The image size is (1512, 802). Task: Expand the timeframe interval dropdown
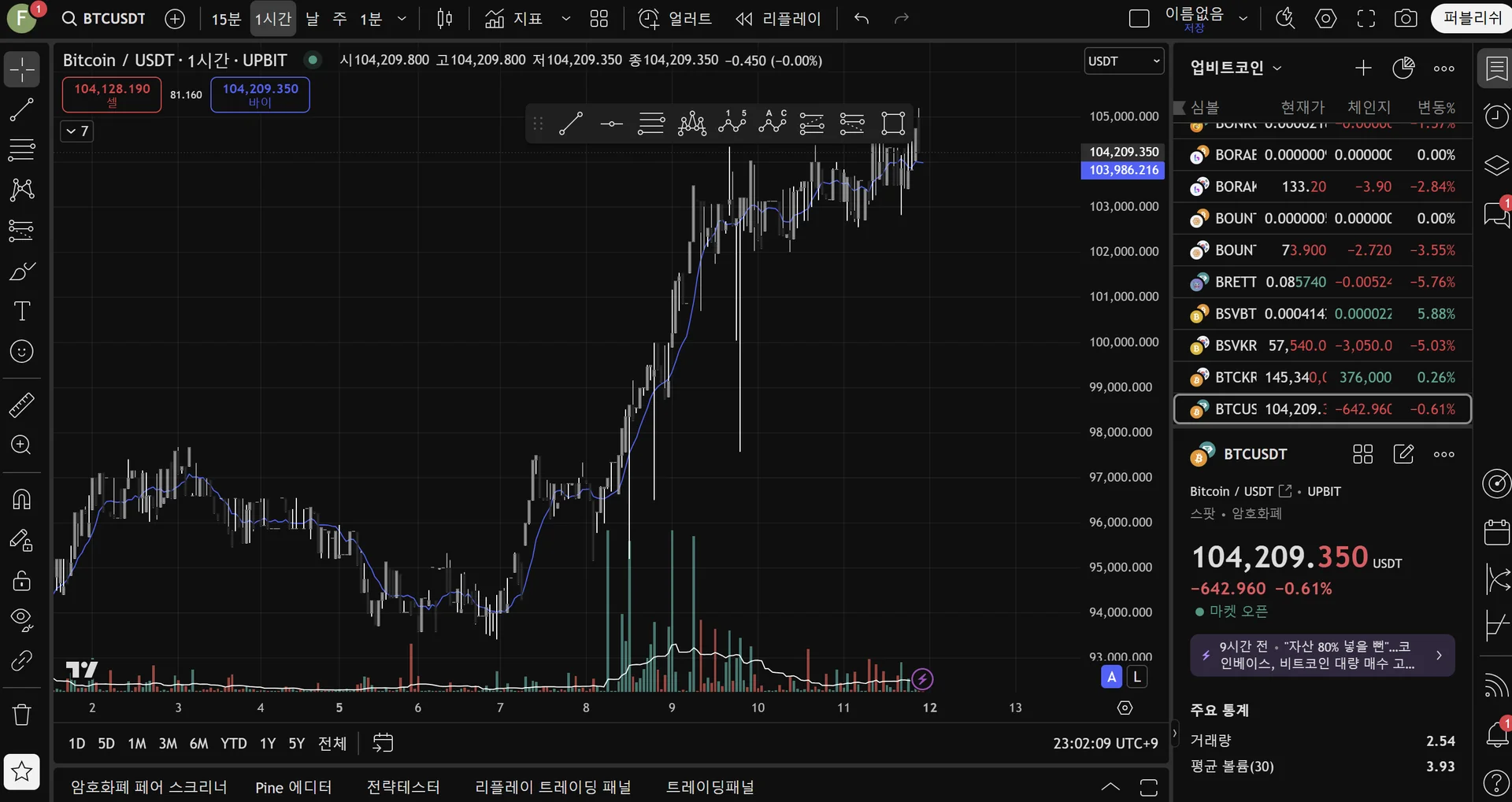[402, 18]
